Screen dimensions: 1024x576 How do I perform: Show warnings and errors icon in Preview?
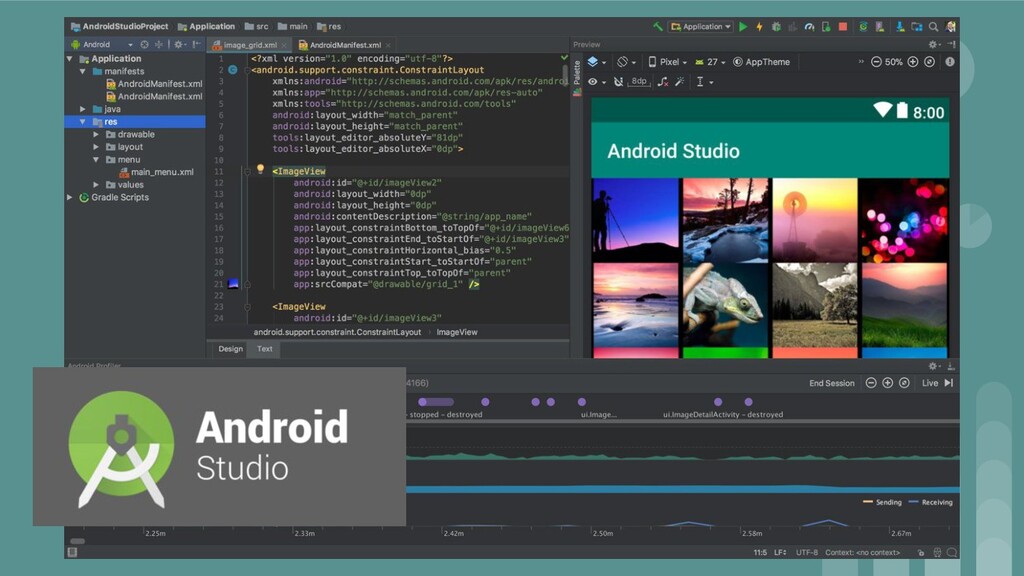pos(950,62)
